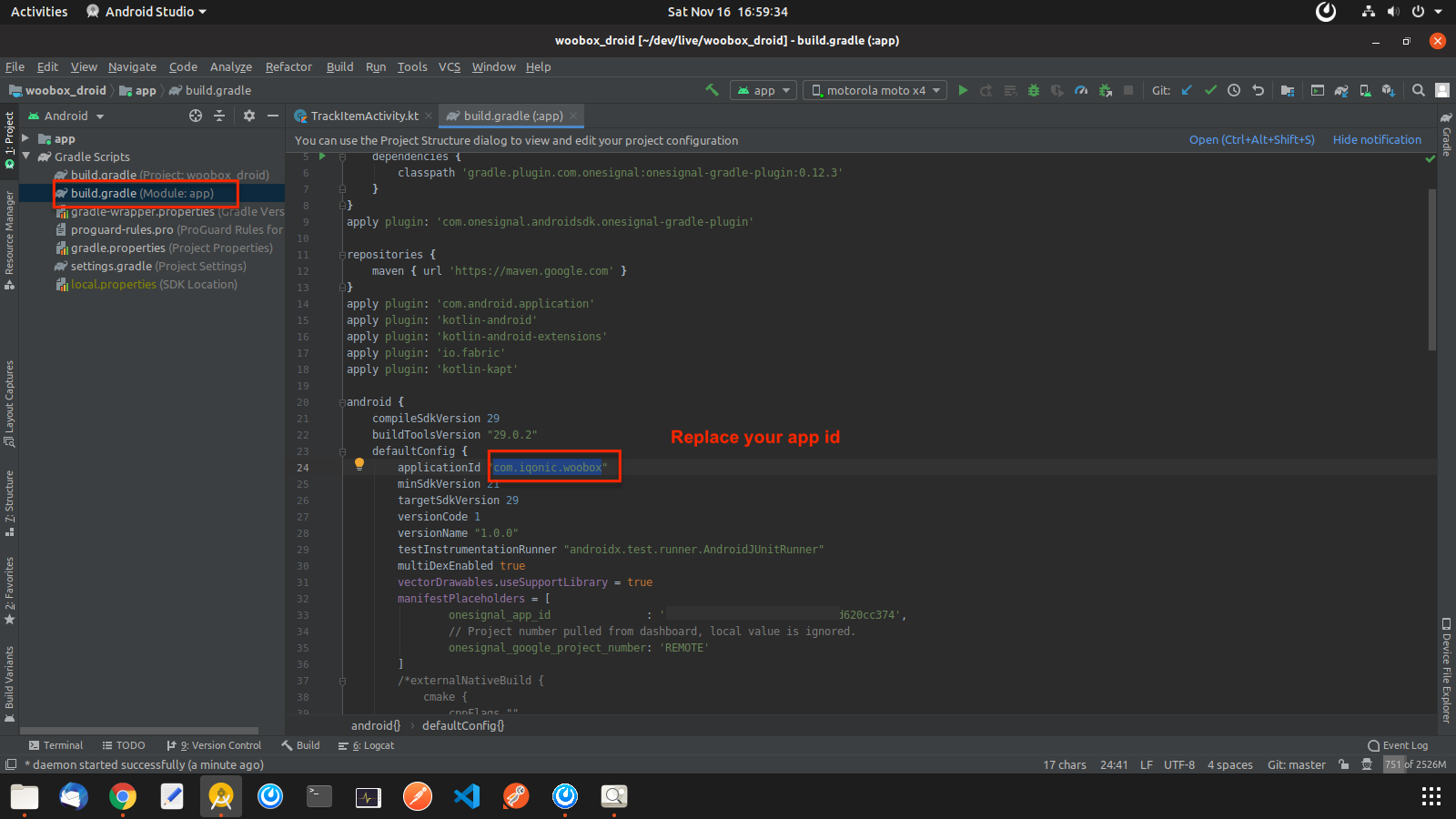1456x819 pixels.
Task: Click the Git Commit checkmark icon
Action: [x=1210, y=90]
